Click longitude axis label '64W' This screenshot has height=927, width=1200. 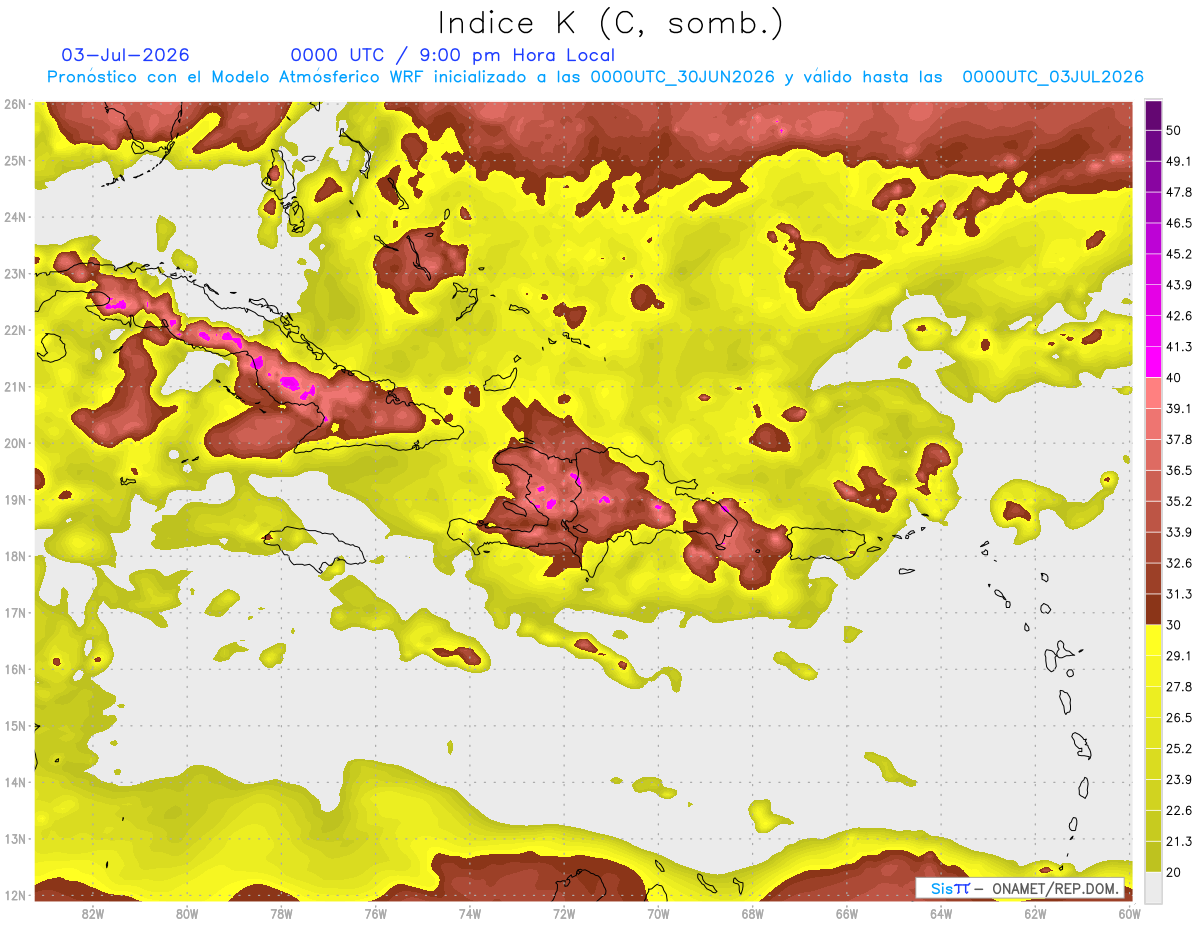(x=941, y=914)
